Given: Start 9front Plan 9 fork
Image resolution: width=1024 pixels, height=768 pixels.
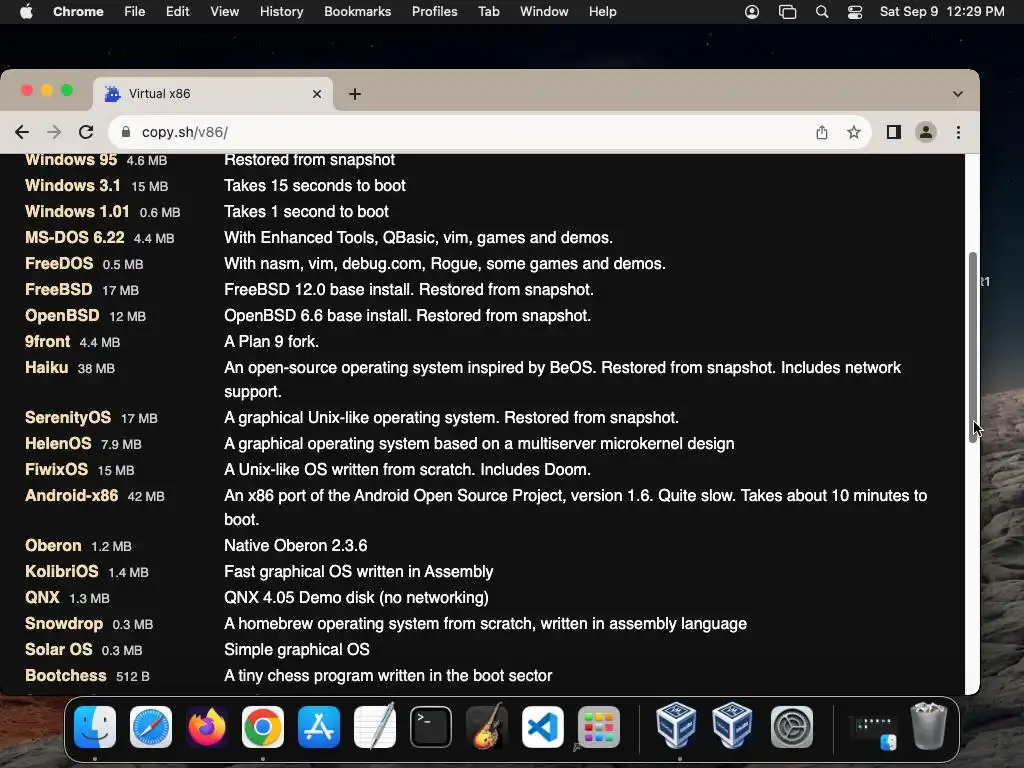Looking at the screenshot, I should [x=47, y=342].
